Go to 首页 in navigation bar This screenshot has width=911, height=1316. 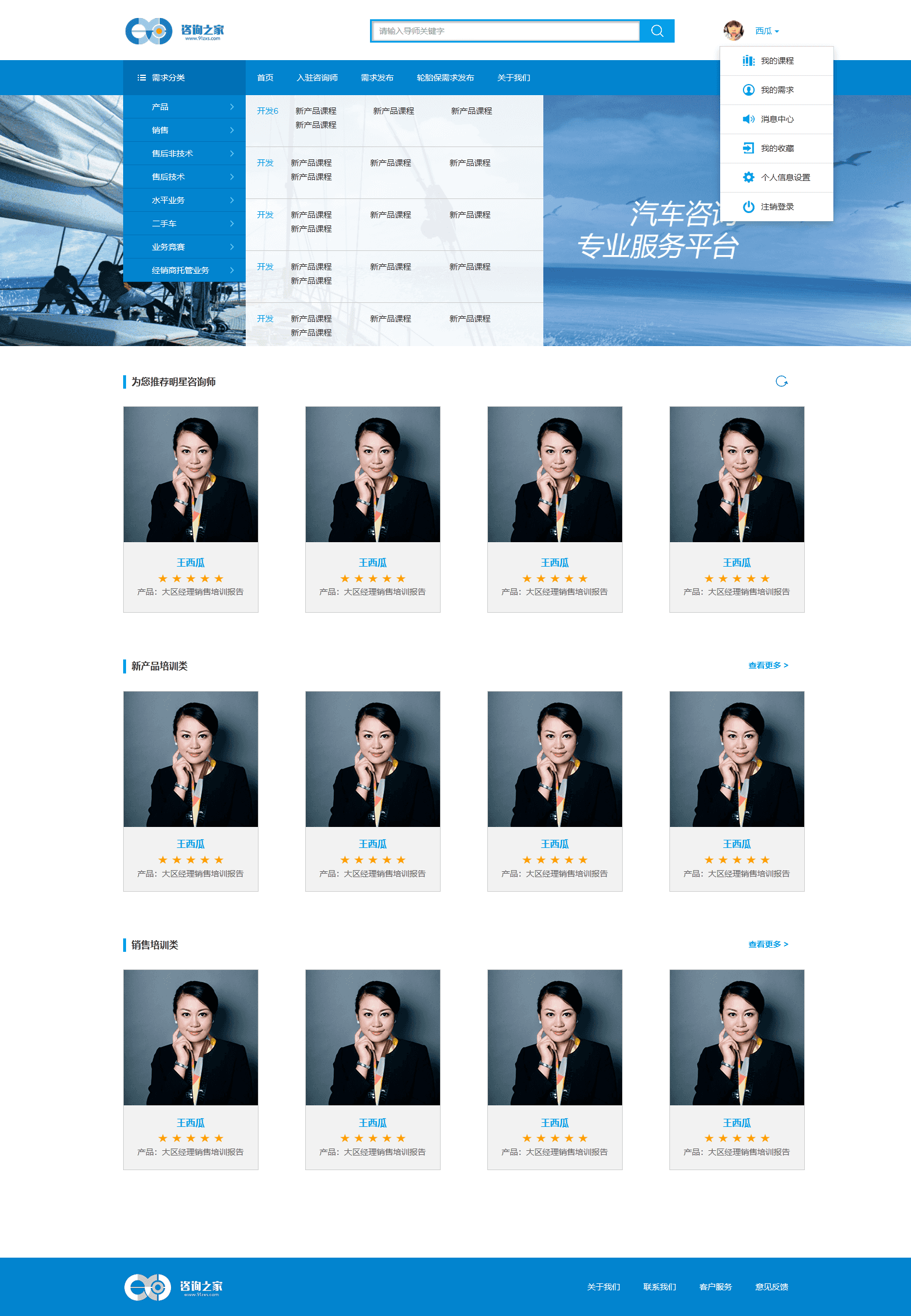[265, 78]
